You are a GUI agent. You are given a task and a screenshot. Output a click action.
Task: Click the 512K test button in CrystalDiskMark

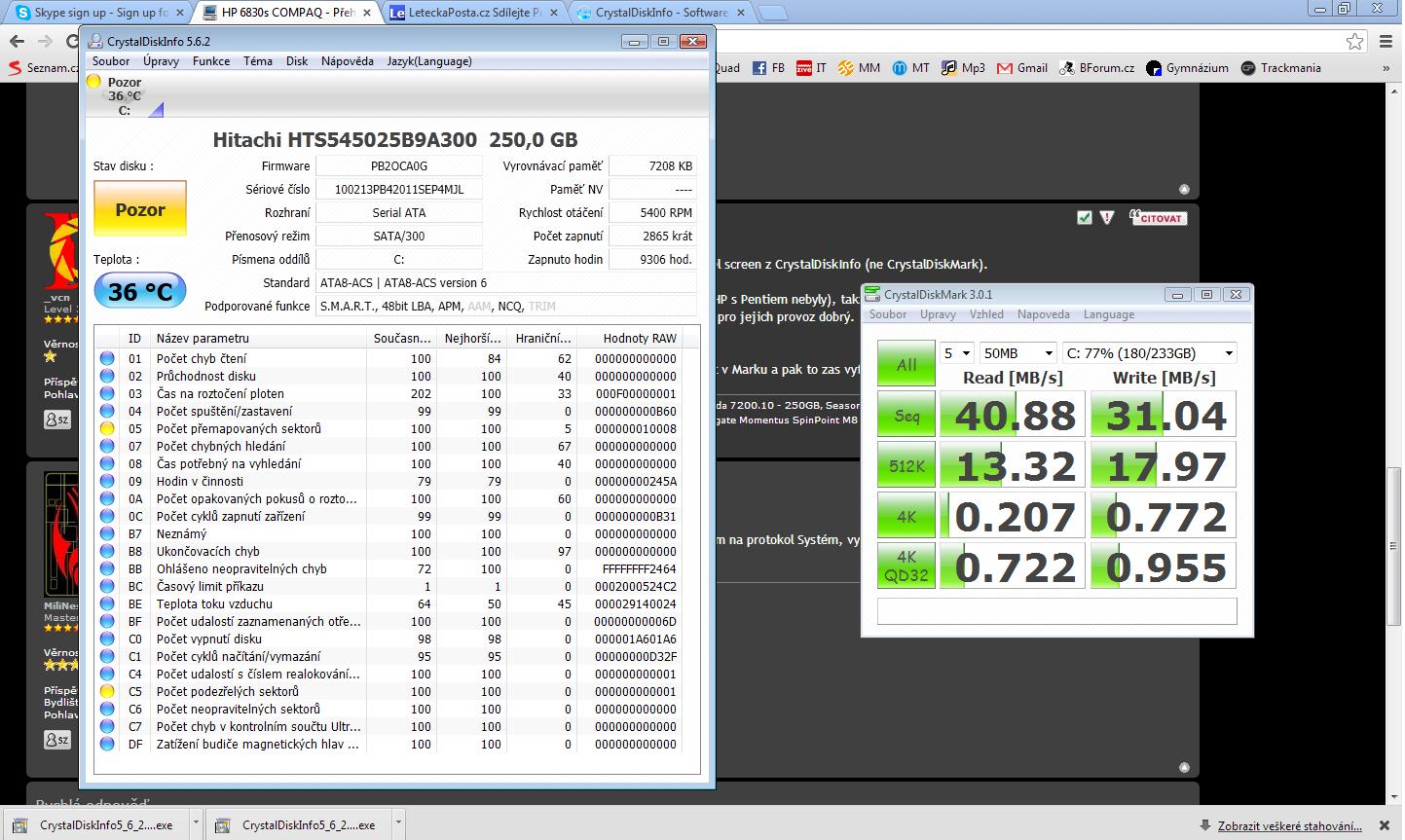pos(906,466)
